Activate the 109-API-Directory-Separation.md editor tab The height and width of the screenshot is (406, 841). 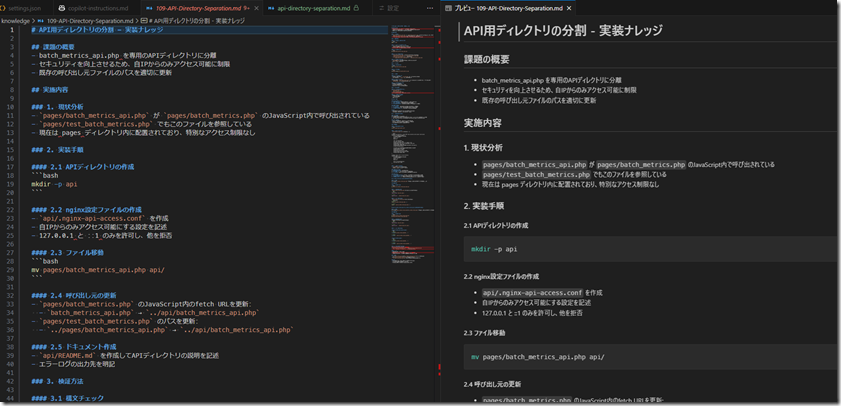pos(198,8)
